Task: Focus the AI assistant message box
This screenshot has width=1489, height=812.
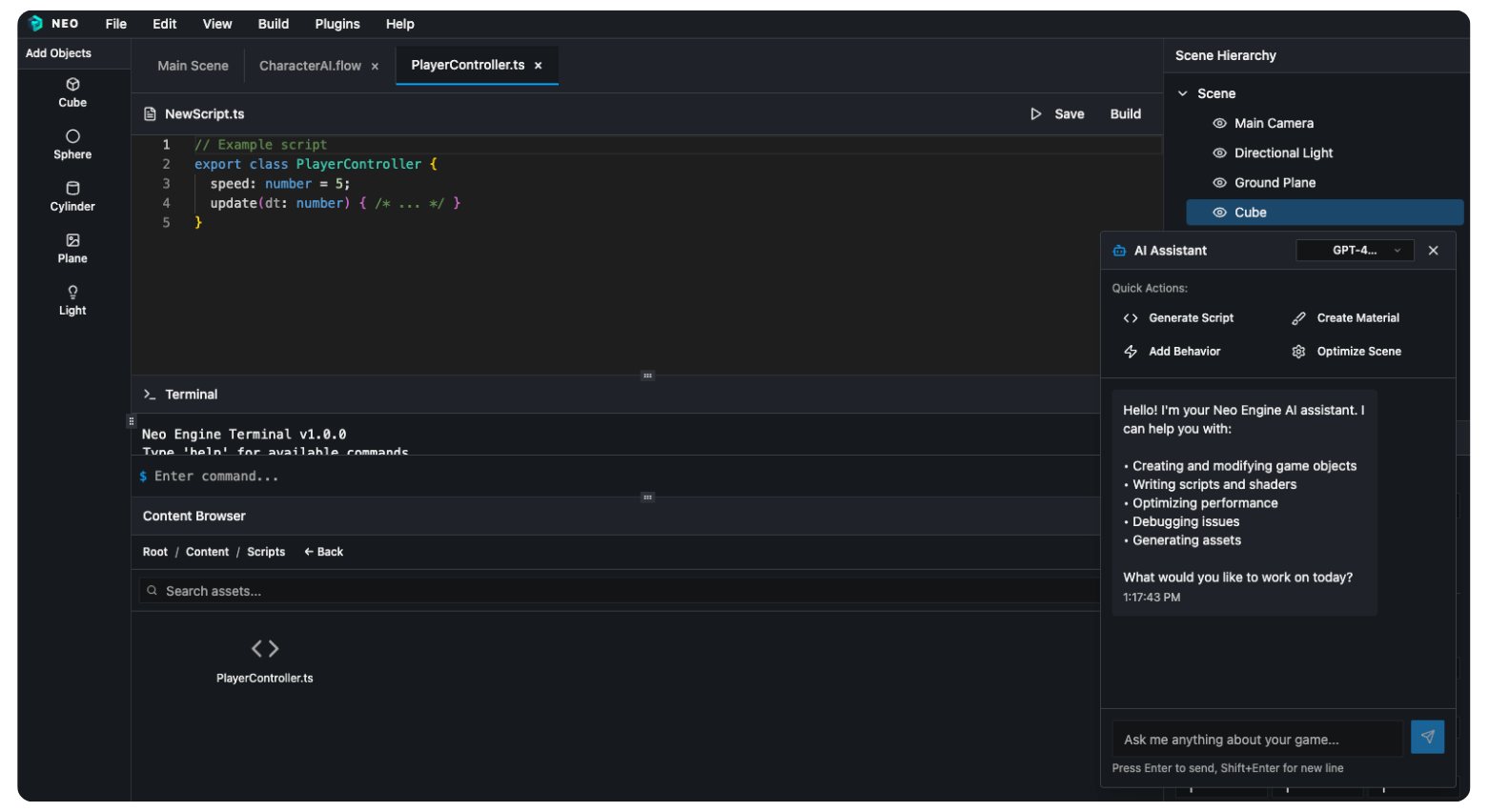Action: pyautogui.click(x=1257, y=739)
